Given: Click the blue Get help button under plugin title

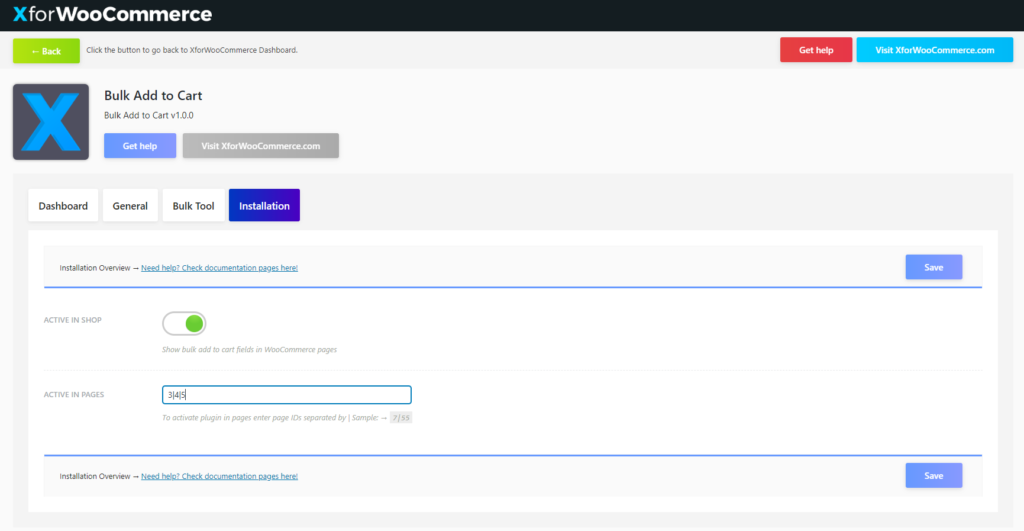Looking at the screenshot, I should point(140,146).
